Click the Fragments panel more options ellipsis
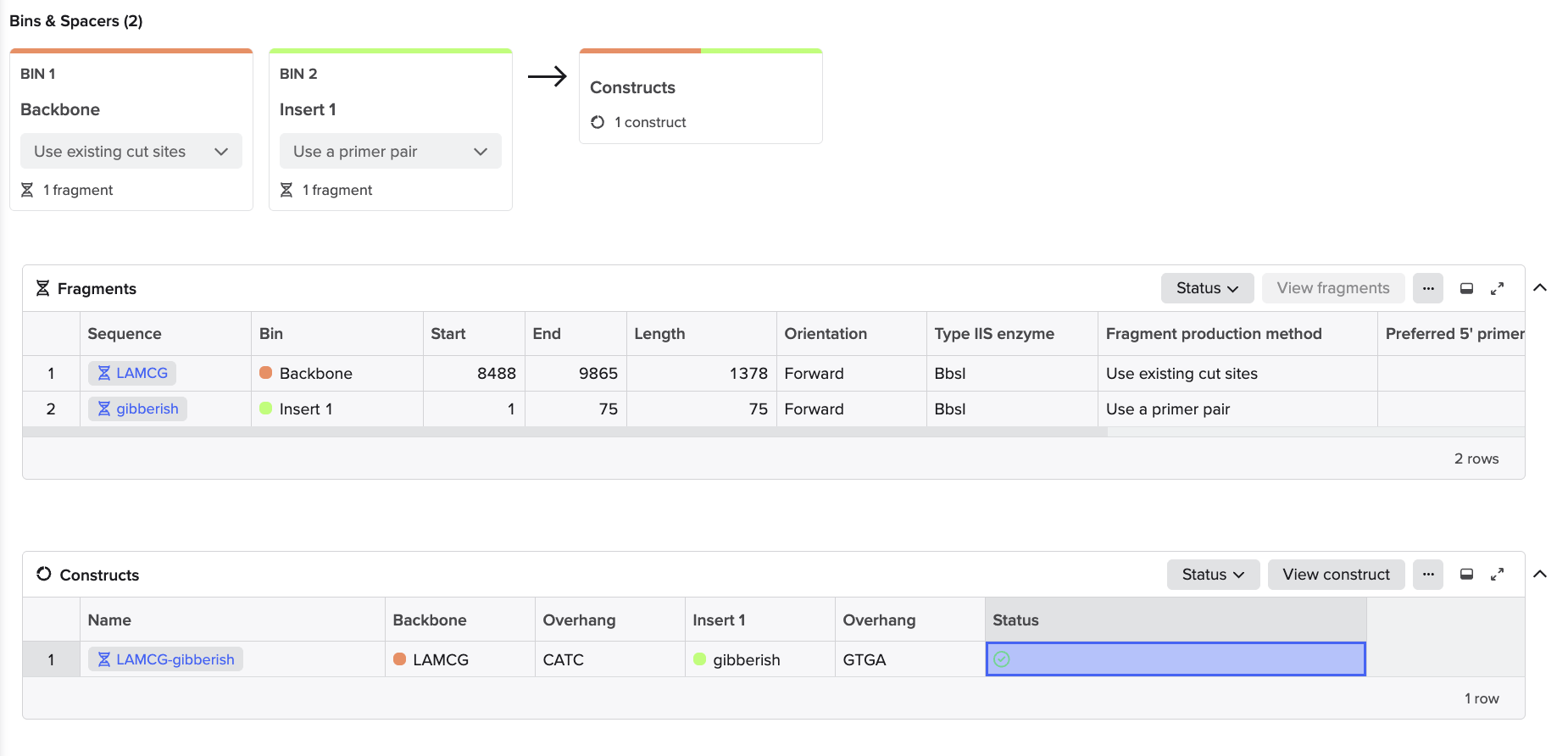 (x=1427, y=288)
